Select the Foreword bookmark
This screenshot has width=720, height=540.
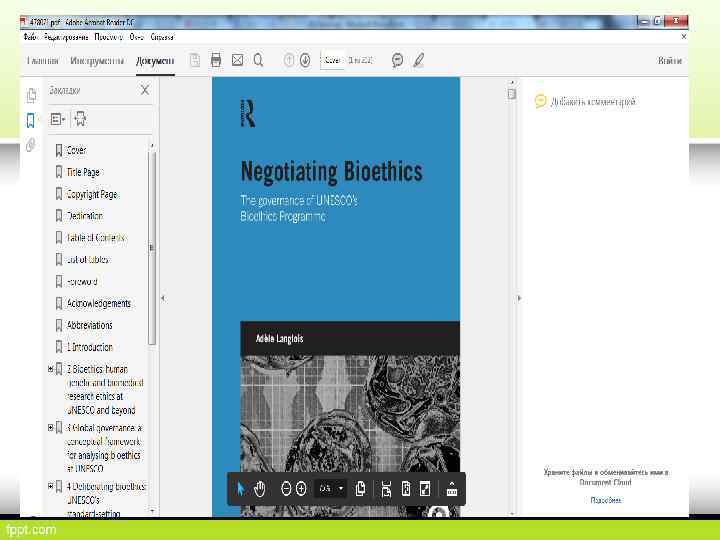pyautogui.click(x=82, y=281)
